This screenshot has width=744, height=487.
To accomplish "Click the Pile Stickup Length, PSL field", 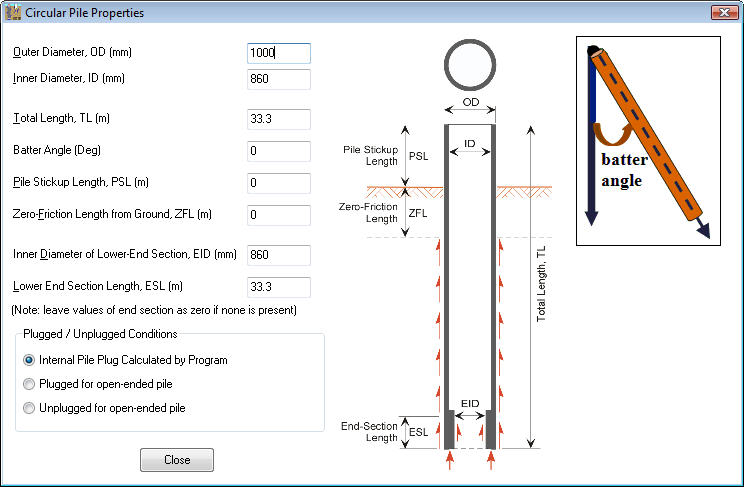I will [278, 183].
